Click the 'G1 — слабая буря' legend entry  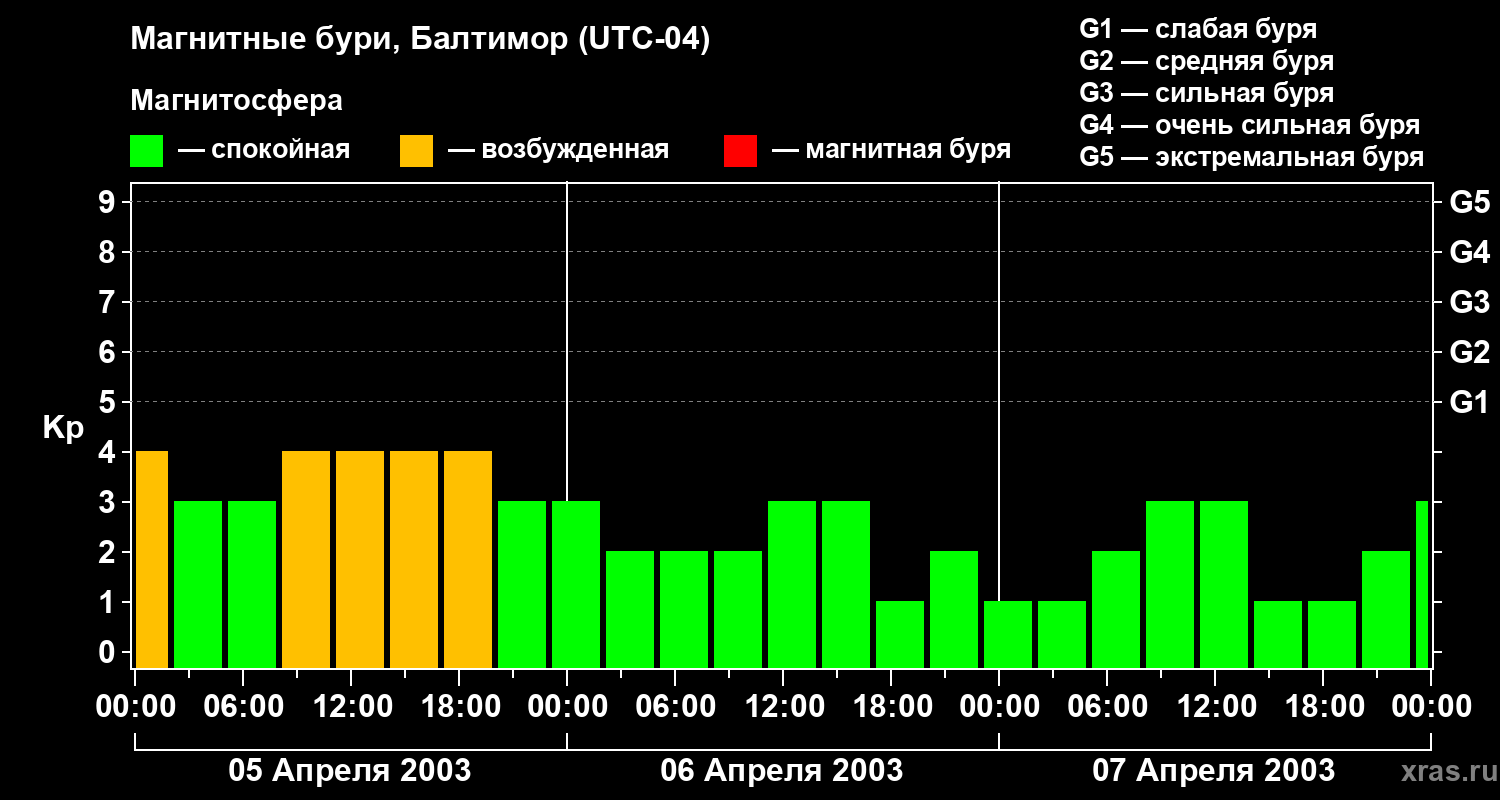tap(1198, 29)
